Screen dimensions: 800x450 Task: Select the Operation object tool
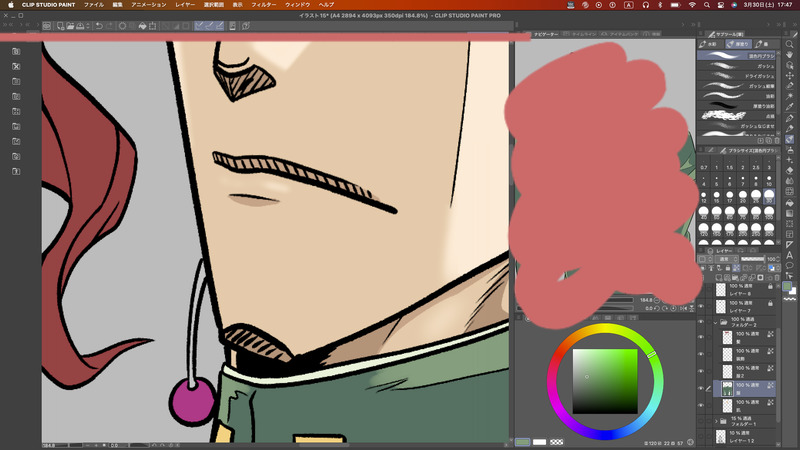pos(790,65)
